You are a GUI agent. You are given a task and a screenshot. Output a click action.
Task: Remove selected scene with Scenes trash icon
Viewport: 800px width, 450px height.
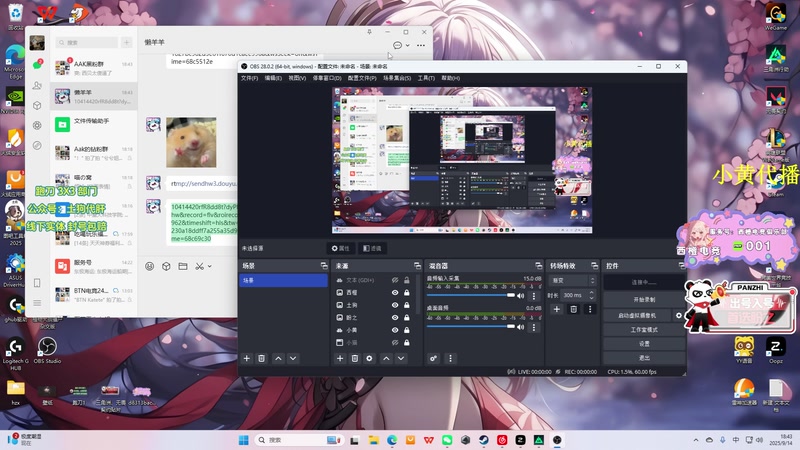pos(261,358)
